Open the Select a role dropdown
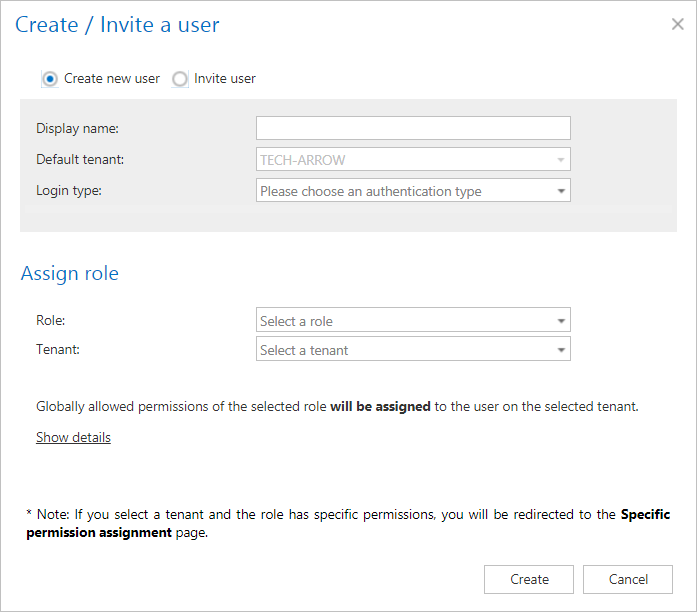Image resolution: width=697 pixels, height=612 pixels. [413, 321]
